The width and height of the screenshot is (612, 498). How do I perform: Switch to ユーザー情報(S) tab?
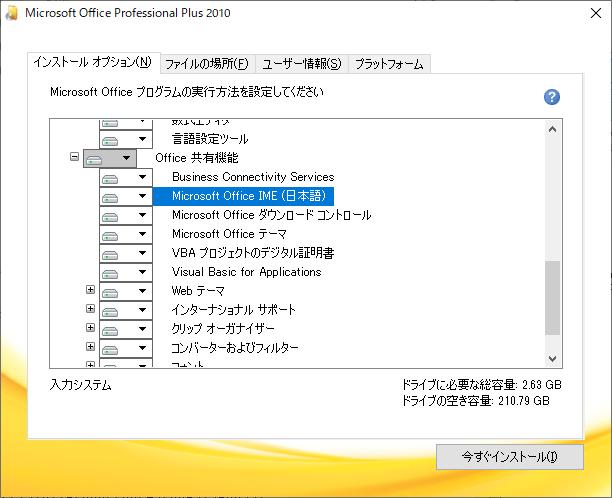(302, 64)
